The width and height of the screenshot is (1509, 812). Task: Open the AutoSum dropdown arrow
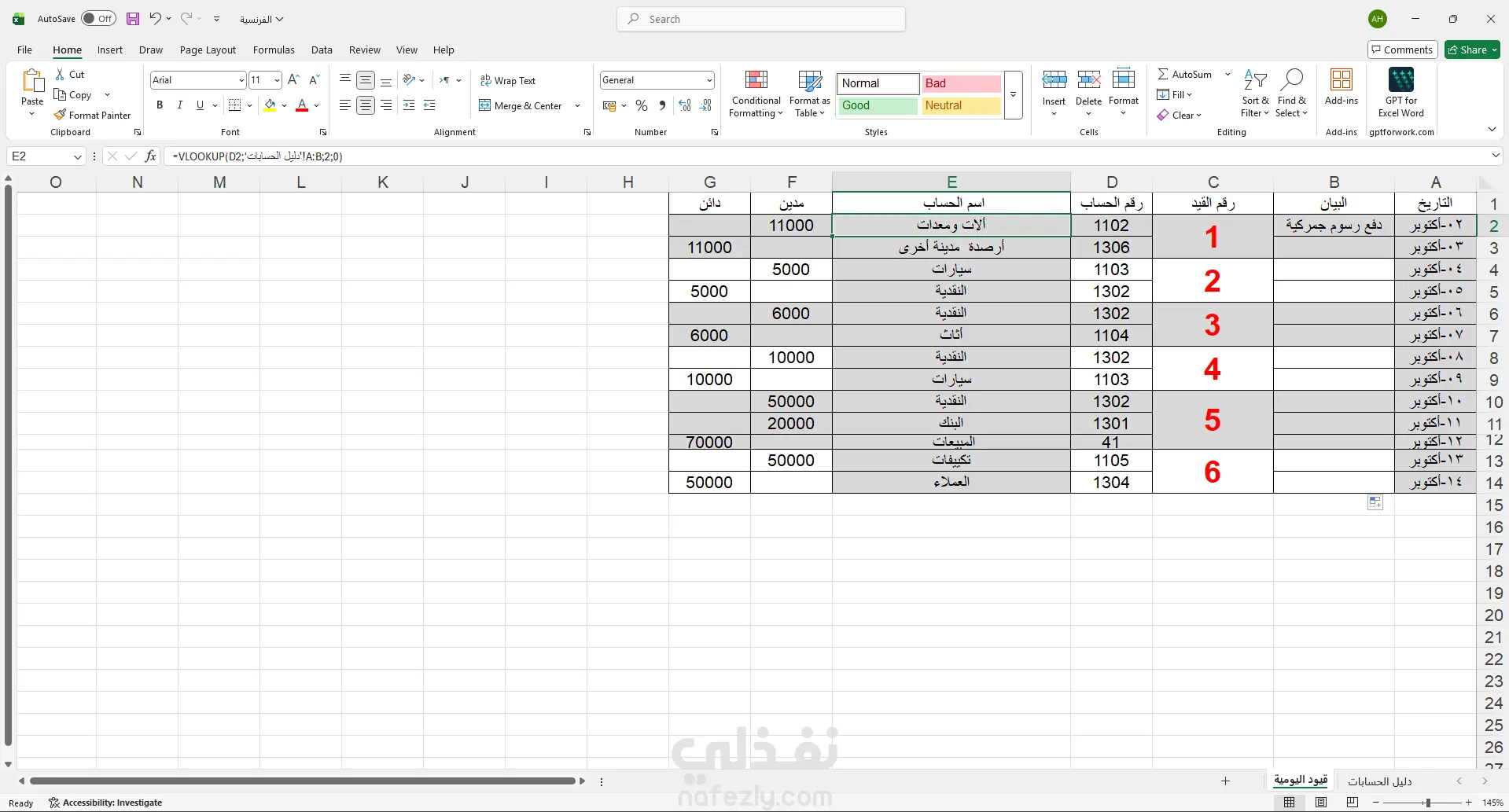point(1227,74)
